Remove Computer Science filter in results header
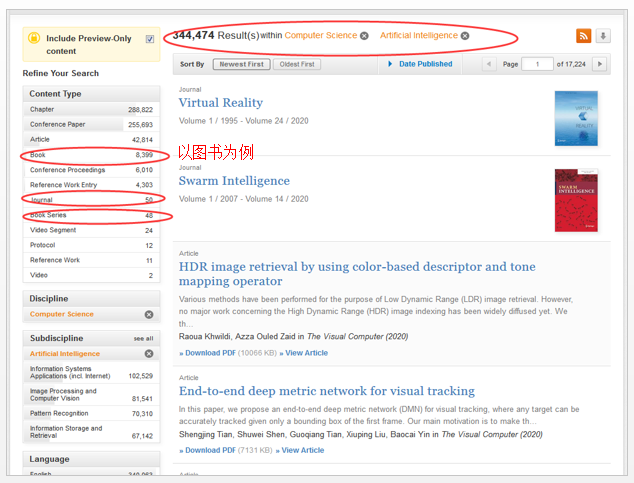634x483 pixels. pos(364,36)
